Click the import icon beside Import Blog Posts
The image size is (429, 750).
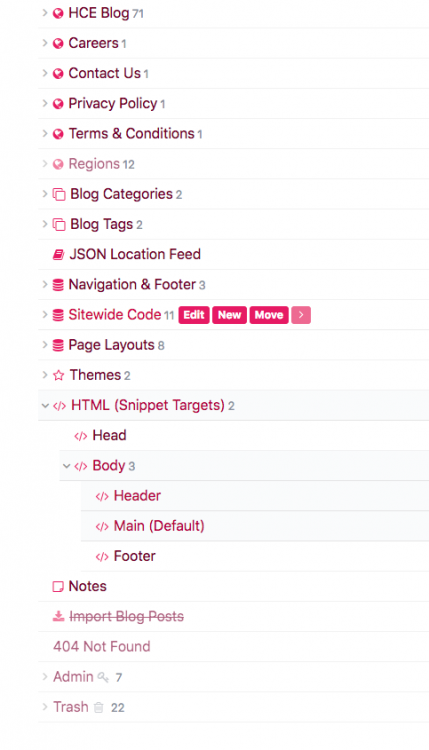coord(58,616)
